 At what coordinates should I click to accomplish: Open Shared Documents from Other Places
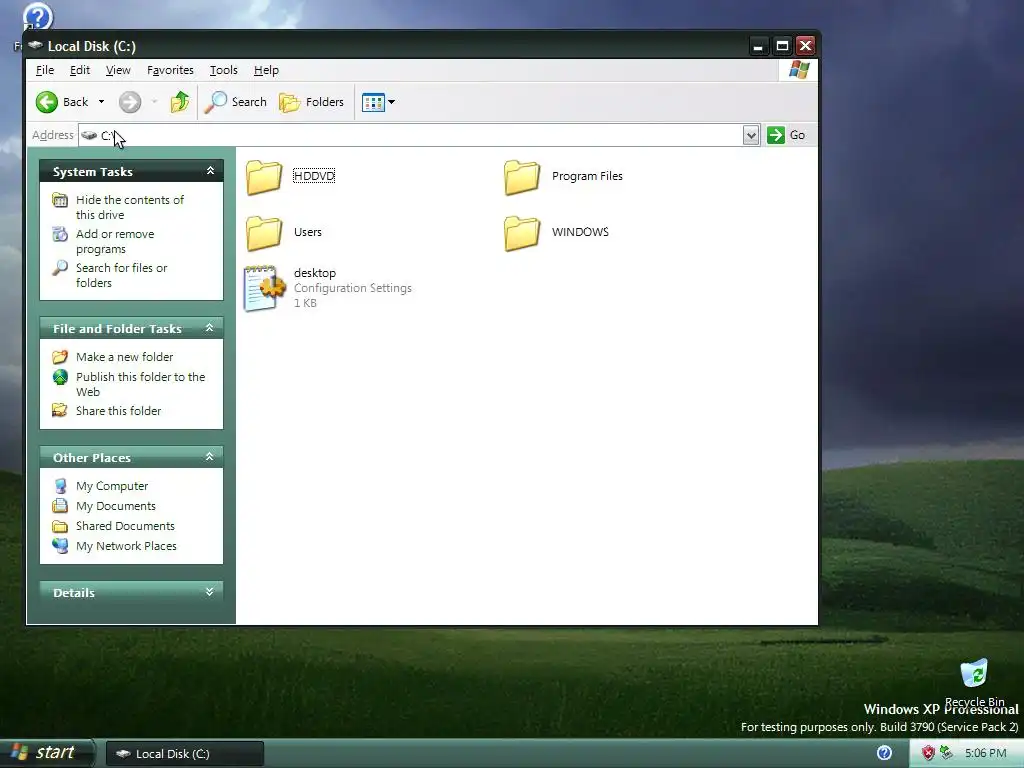click(x=125, y=526)
